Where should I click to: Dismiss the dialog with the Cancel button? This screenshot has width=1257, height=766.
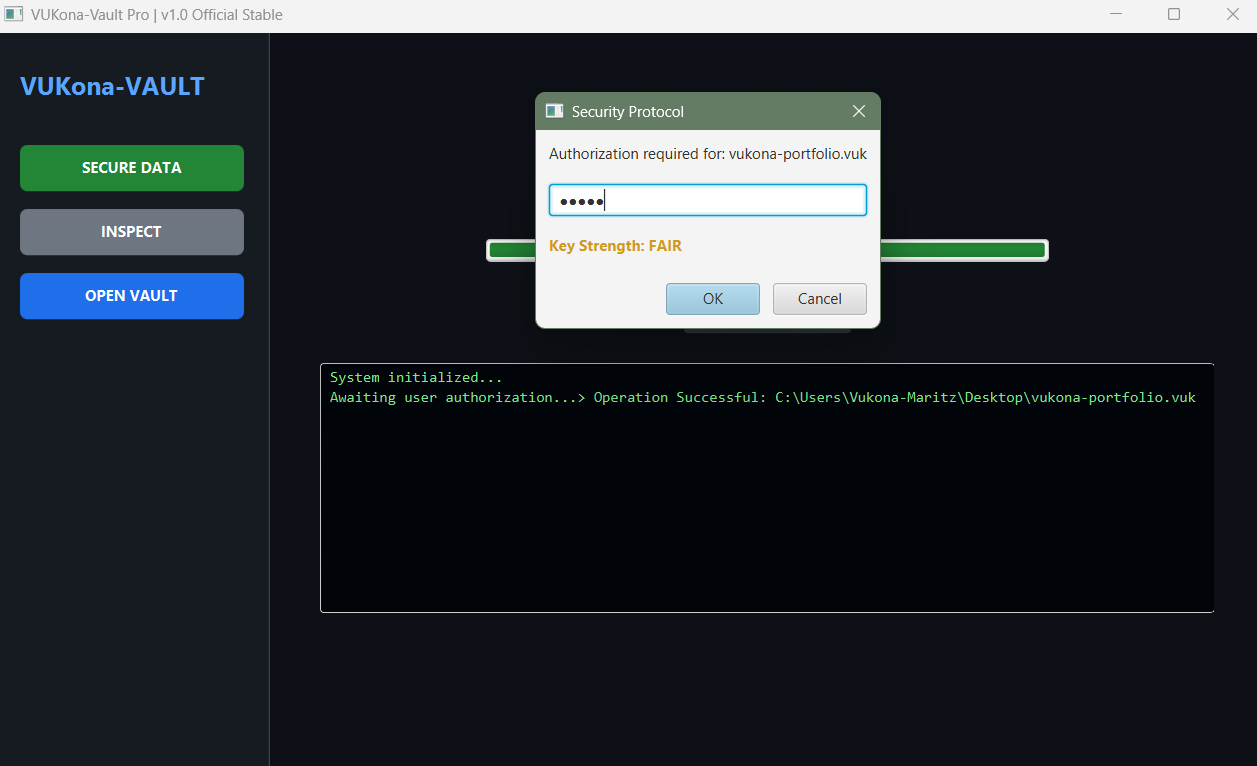click(x=819, y=298)
